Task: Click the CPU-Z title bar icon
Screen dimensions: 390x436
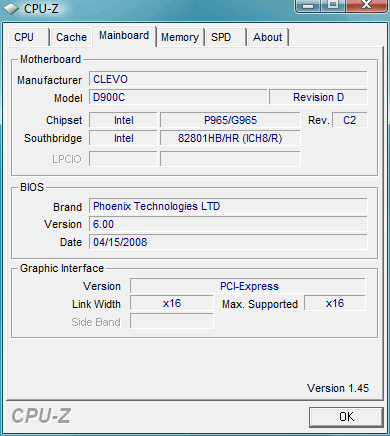Action: click(11, 9)
